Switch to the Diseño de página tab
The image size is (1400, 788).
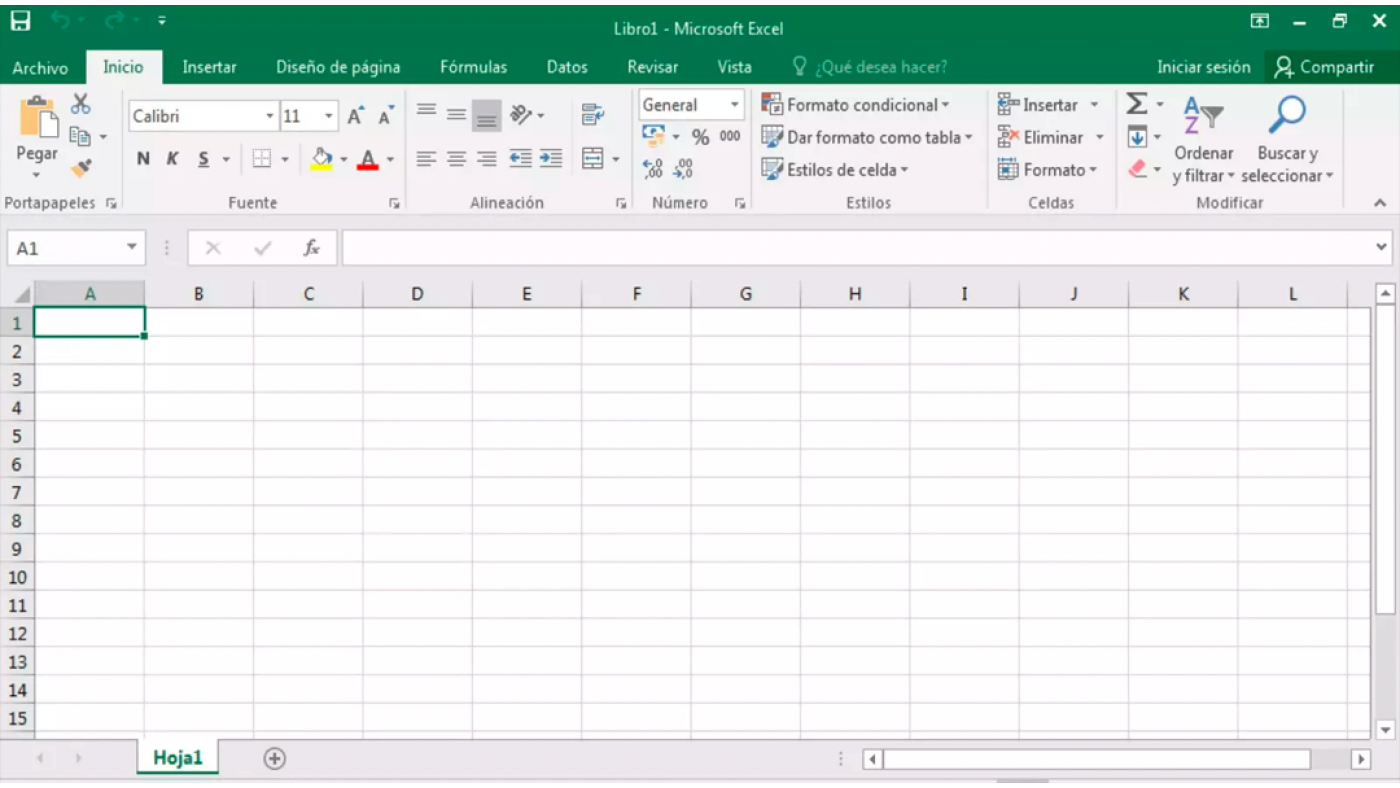coord(338,67)
